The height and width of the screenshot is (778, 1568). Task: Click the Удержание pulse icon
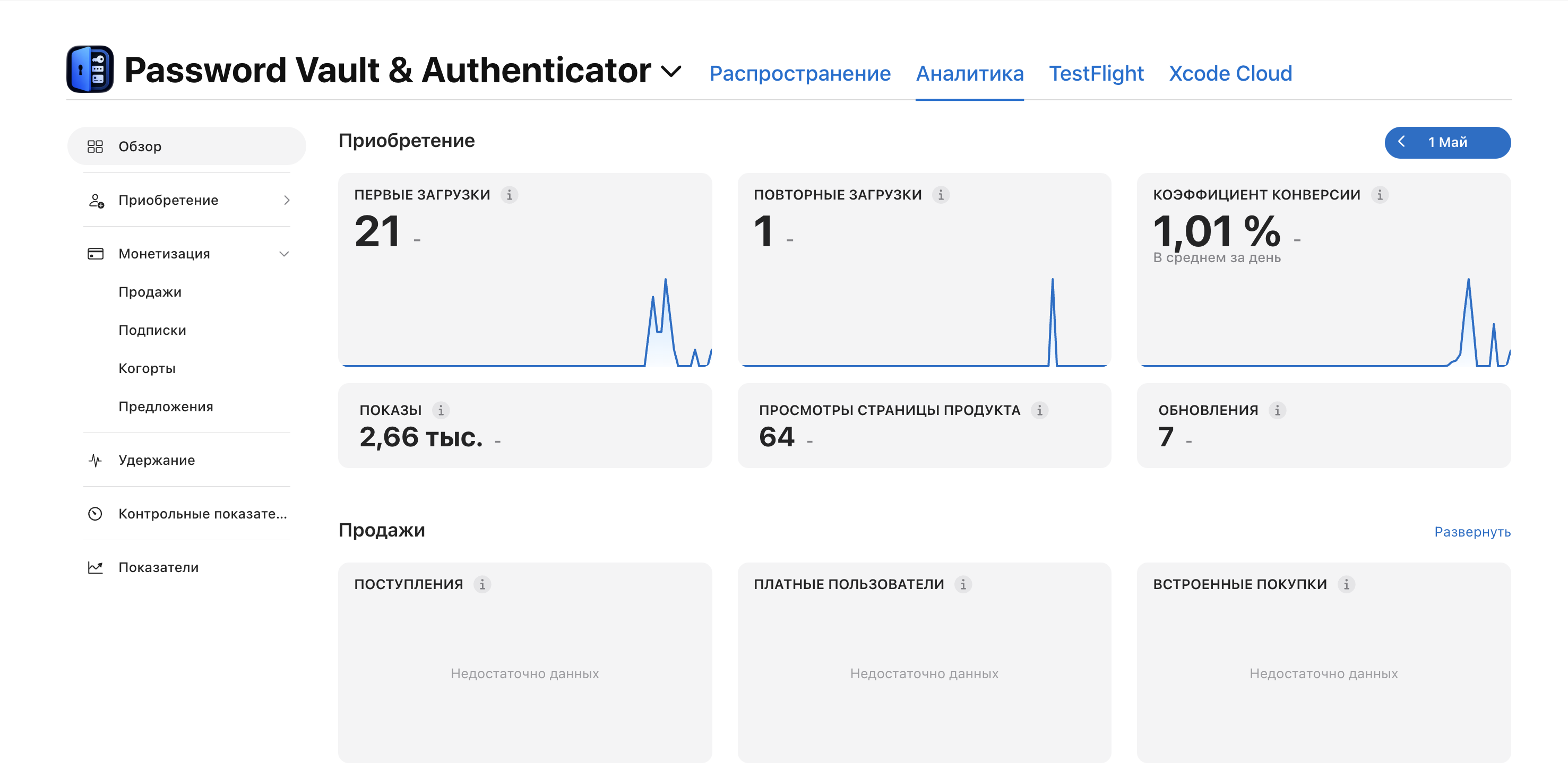96,460
